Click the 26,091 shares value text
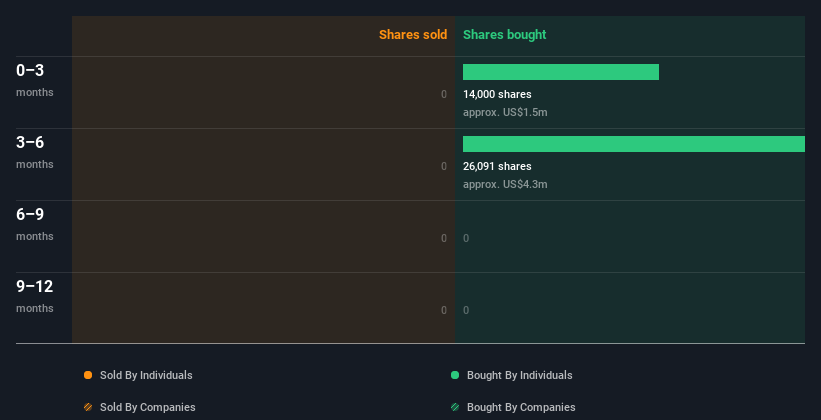 coord(497,166)
